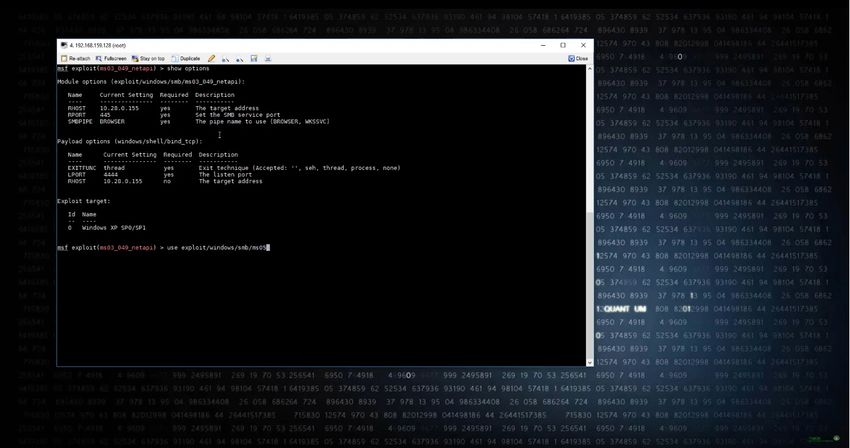Click the pencil edit icon
The height and width of the screenshot is (448, 850).
pos(211,59)
